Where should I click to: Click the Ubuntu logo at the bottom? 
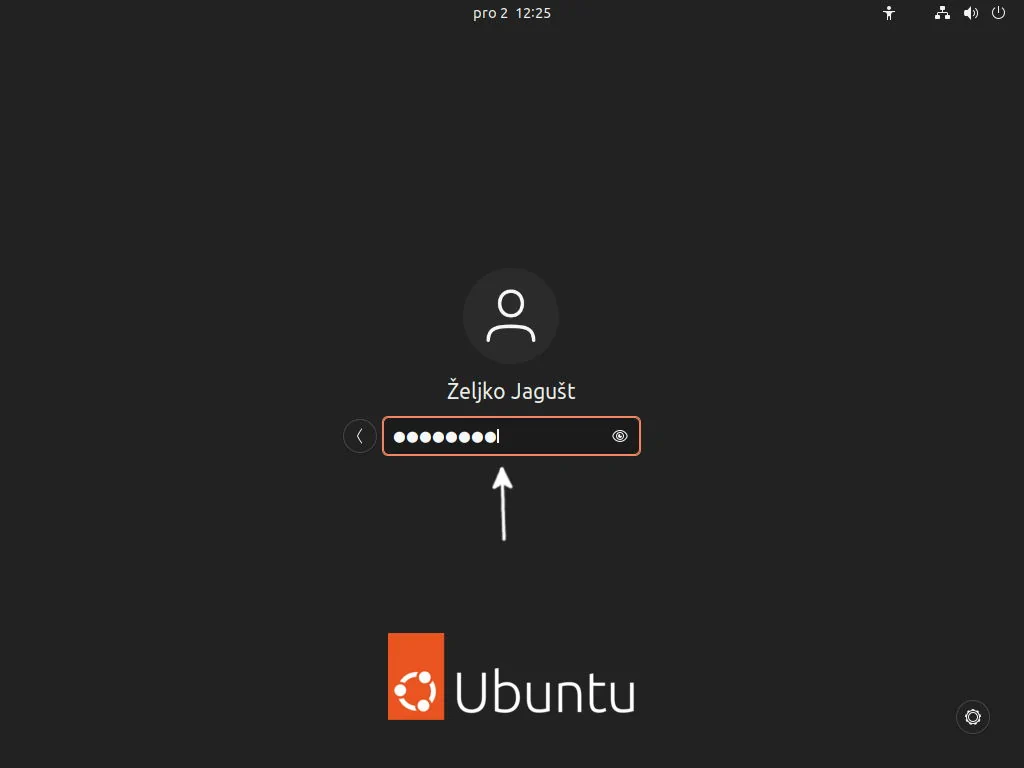[x=511, y=676]
